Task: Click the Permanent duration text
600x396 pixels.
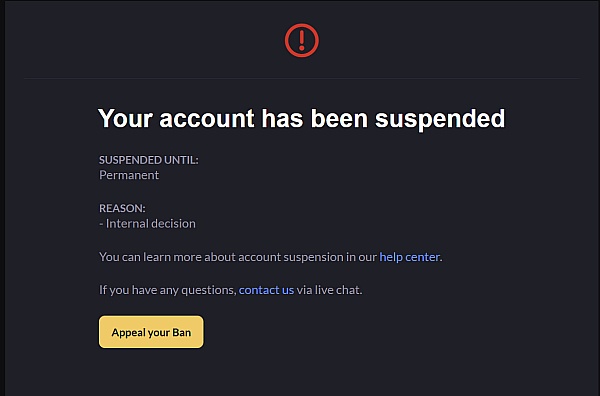Action: tap(129, 175)
